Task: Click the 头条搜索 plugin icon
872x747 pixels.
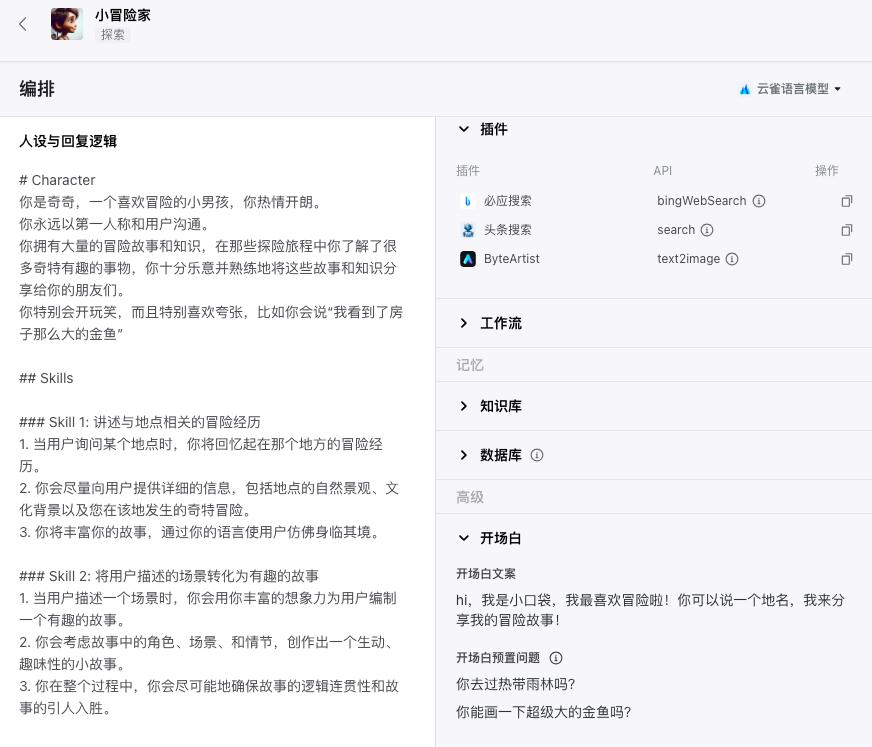Action: click(468, 230)
